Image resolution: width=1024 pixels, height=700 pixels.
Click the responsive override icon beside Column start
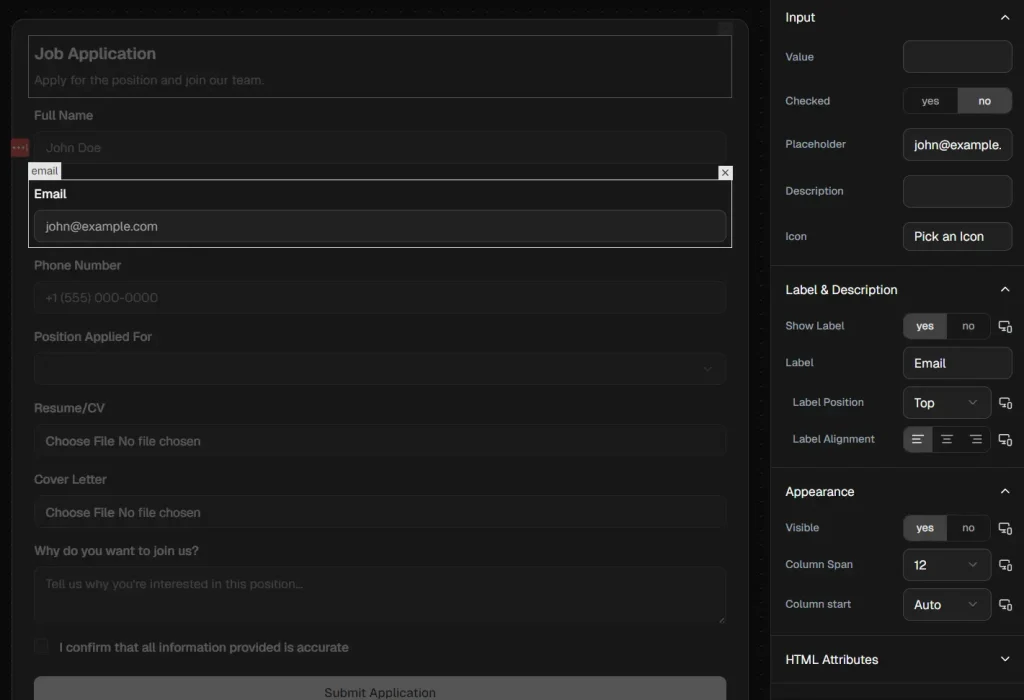1005,604
